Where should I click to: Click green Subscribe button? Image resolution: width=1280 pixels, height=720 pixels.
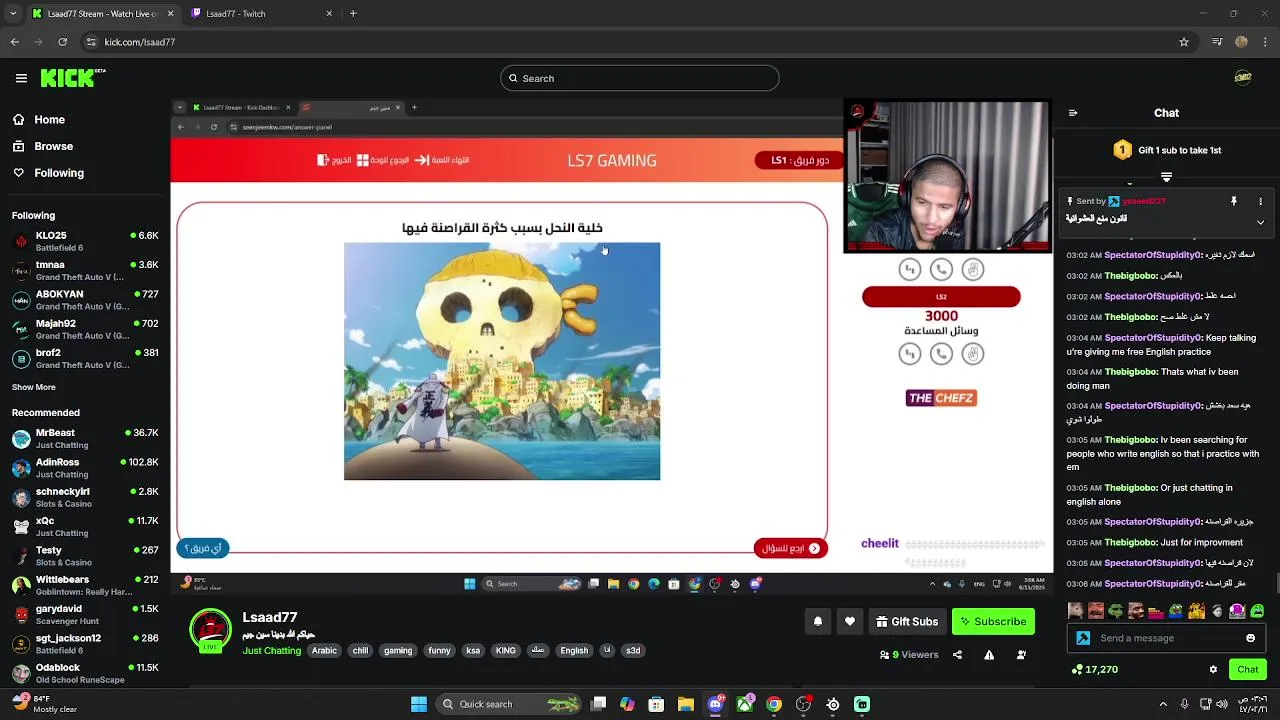(993, 622)
